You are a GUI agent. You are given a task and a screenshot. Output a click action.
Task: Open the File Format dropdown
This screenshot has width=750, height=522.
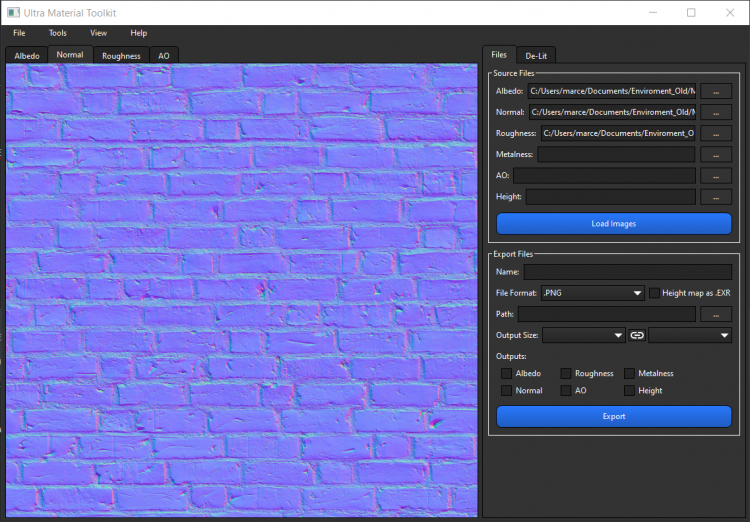[x=592, y=293]
